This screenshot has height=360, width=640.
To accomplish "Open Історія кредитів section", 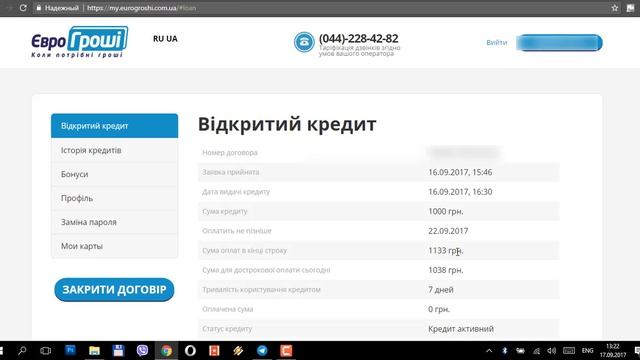I will pyautogui.click(x=114, y=150).
